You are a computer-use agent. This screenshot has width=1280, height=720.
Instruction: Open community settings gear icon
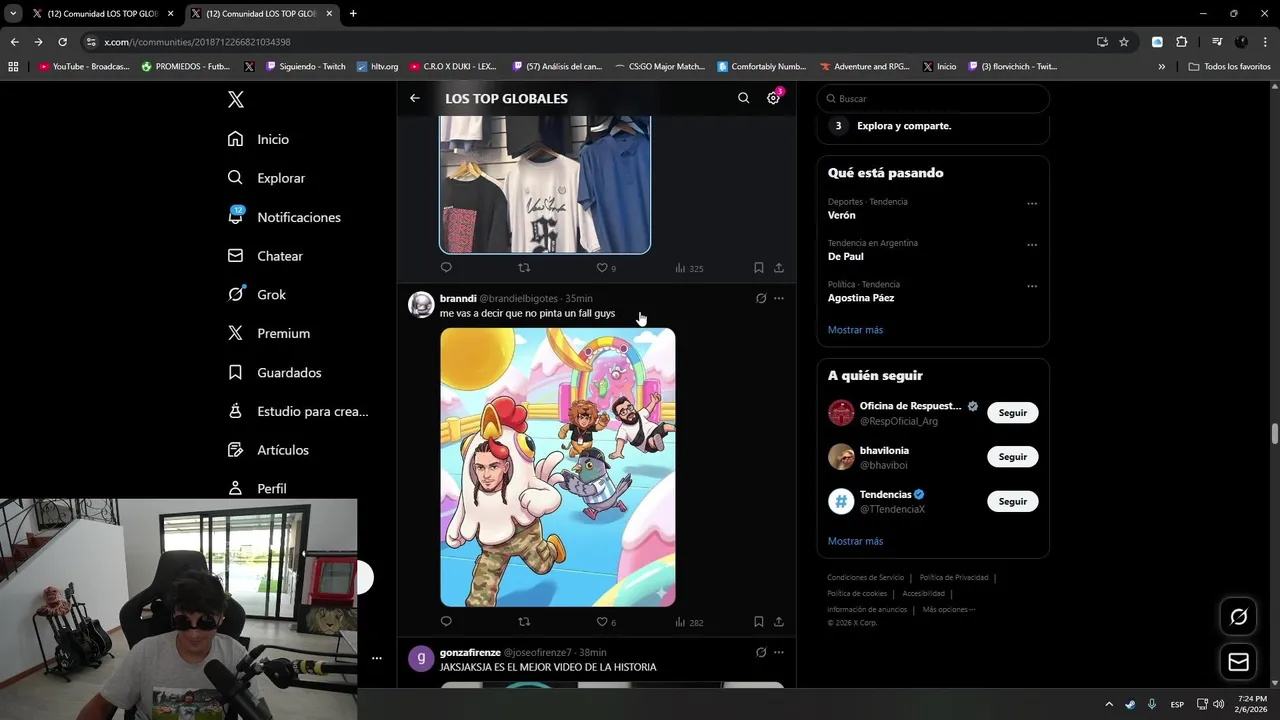[x=773, y=98]
